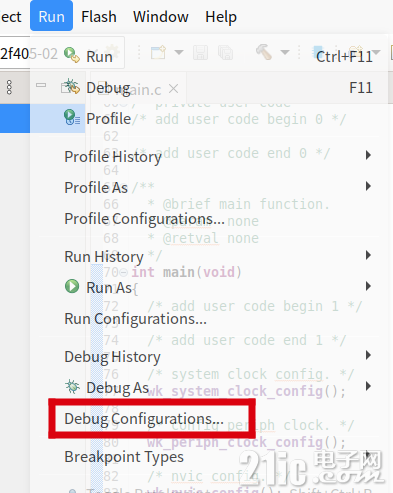Open the dropdown next to hammer icon
393x493 pixels.
click(x=285, y=52)
